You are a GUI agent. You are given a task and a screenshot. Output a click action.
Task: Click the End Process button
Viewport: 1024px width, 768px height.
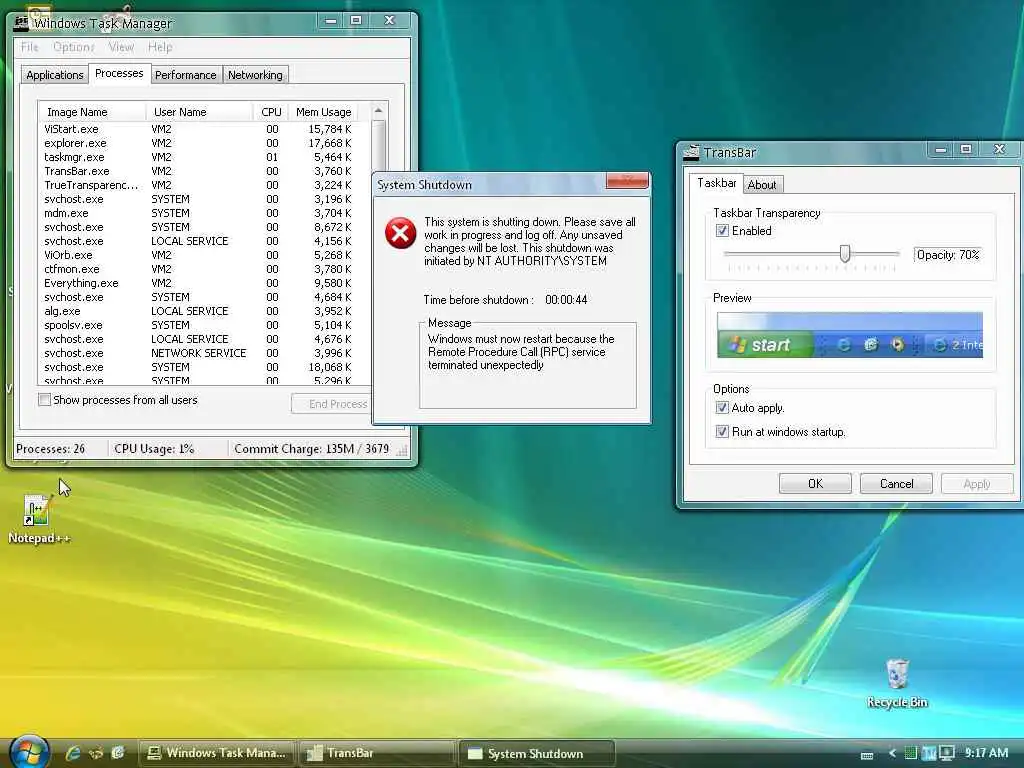coord(332,404)
